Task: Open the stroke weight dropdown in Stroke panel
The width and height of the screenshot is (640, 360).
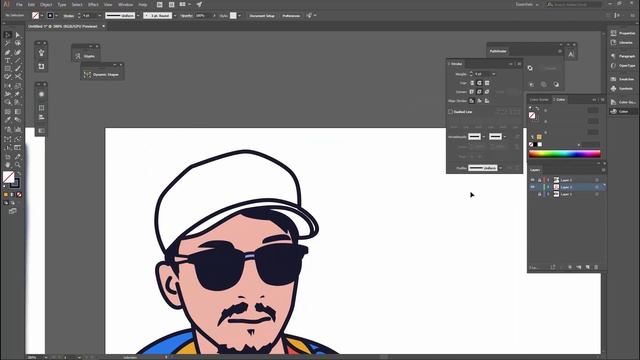Action: coord(493,74)
